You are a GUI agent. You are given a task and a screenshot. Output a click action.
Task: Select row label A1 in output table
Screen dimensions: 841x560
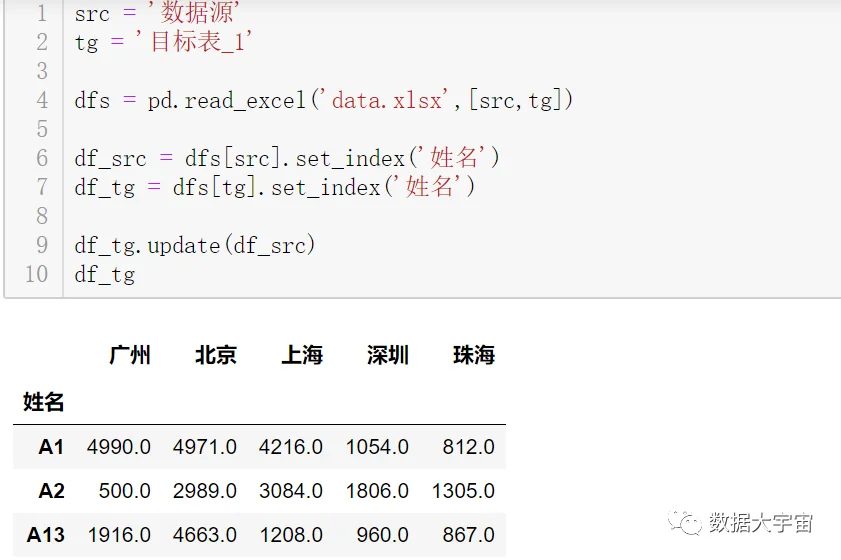pos(51,447)
